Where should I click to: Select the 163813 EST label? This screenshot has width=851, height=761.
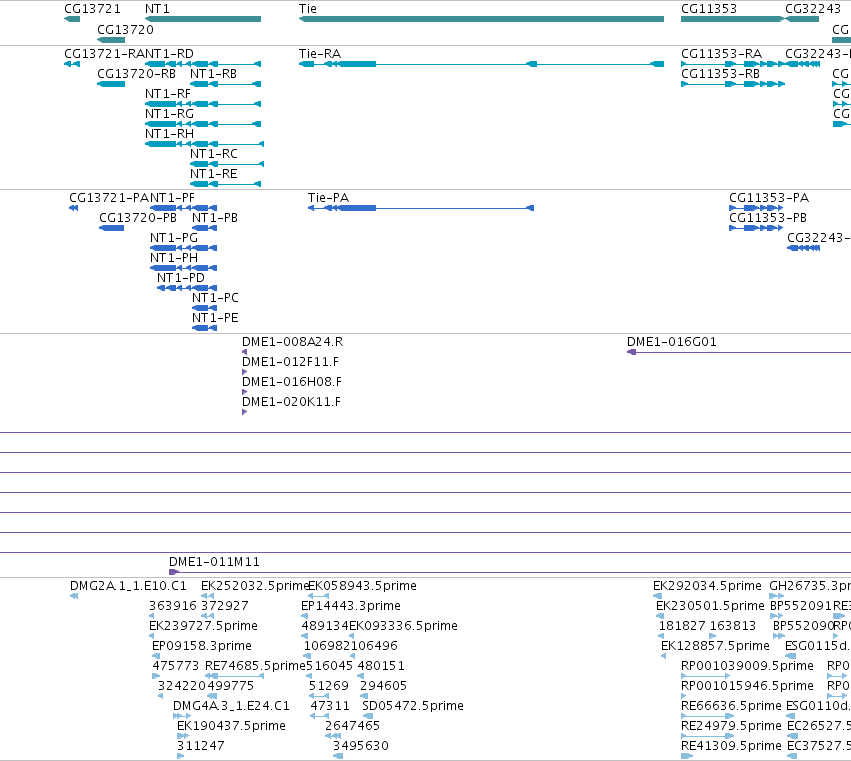[x=733, y=626]
